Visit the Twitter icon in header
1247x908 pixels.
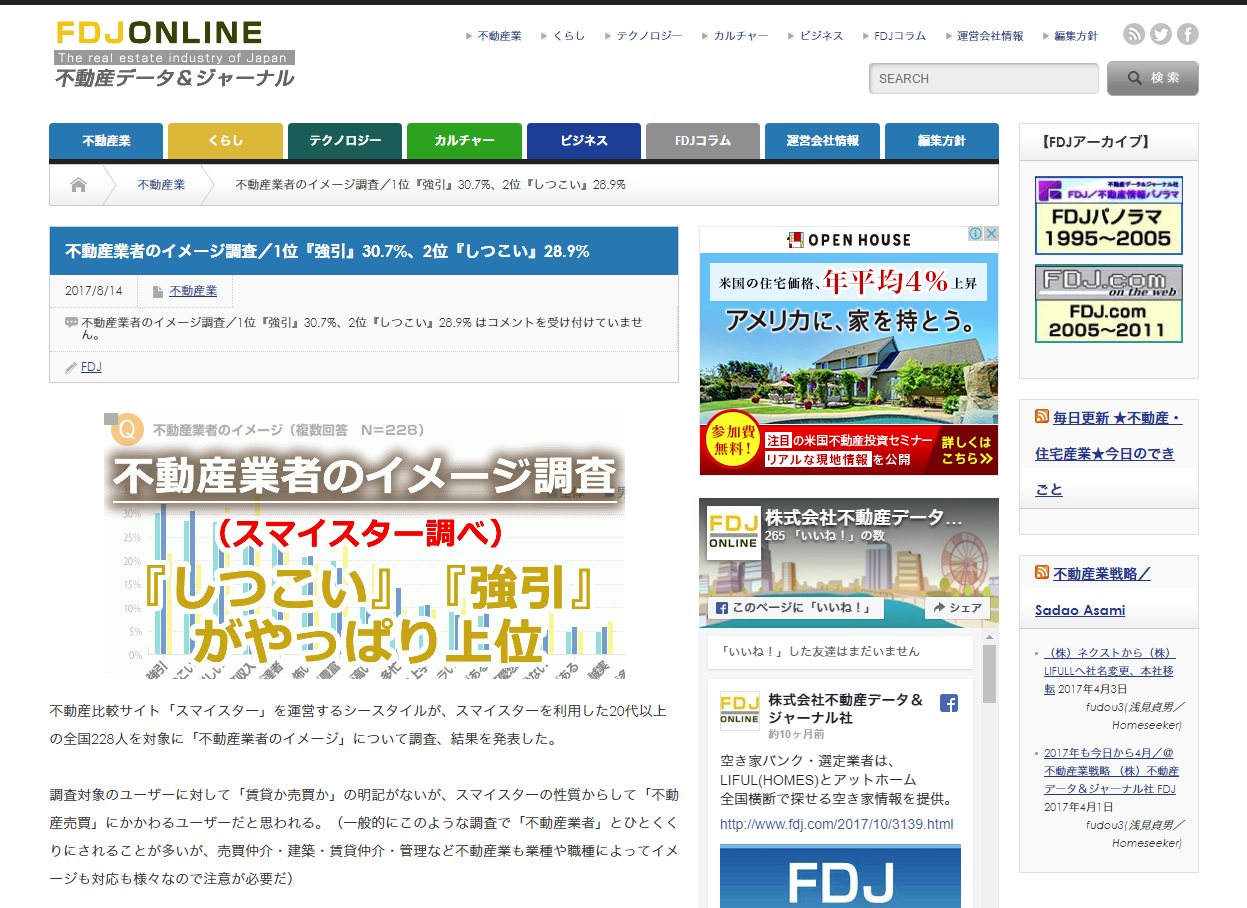pyautogui.click(x=1161, y=35)
